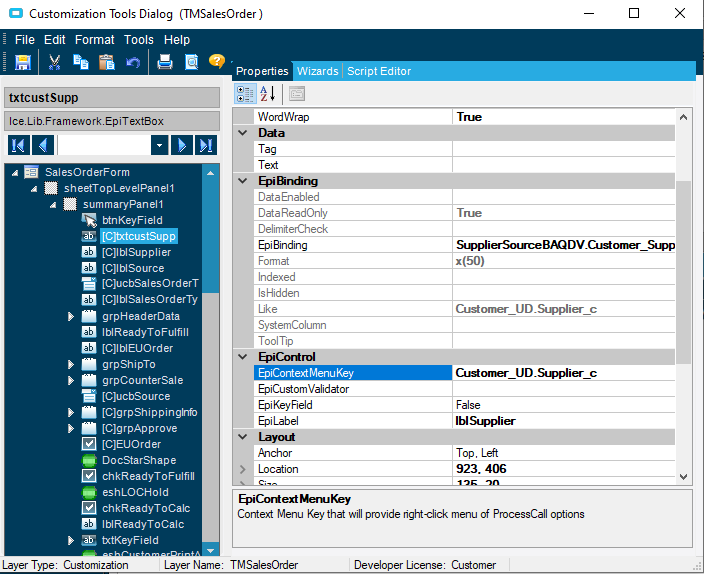Image resolution: width=704 pixels, height=574 pixels.
Task: Click the EpiBinding property value field
Action: 564,245
